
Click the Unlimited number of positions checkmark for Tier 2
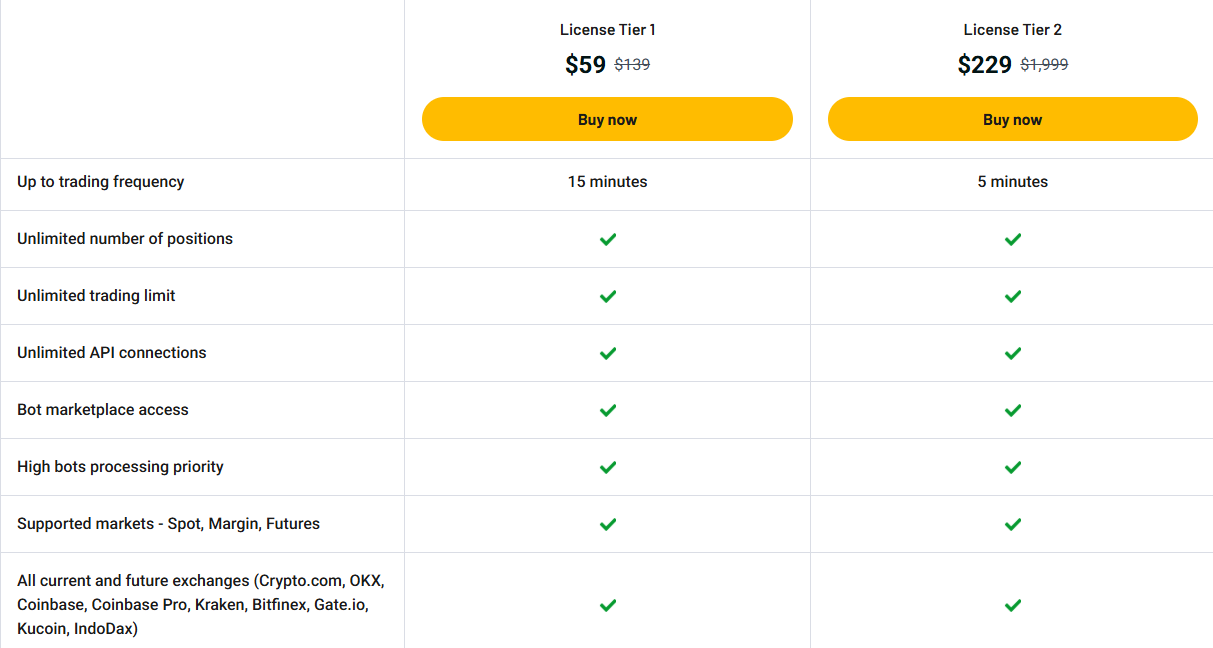pos(1012,239)
